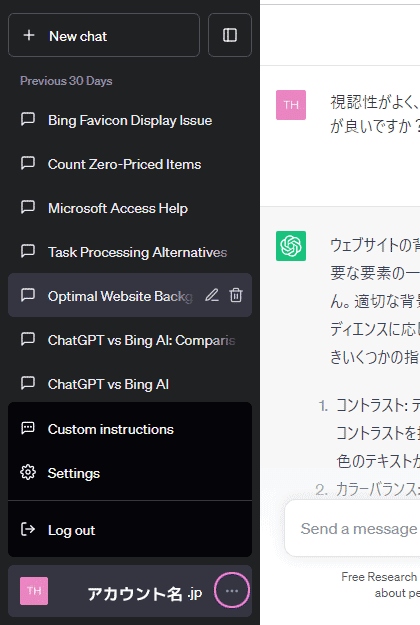Click chat bubble icon beside last ChatGPT vs Bing AI
Screen dimensions: 420x625
coord(28,383)
